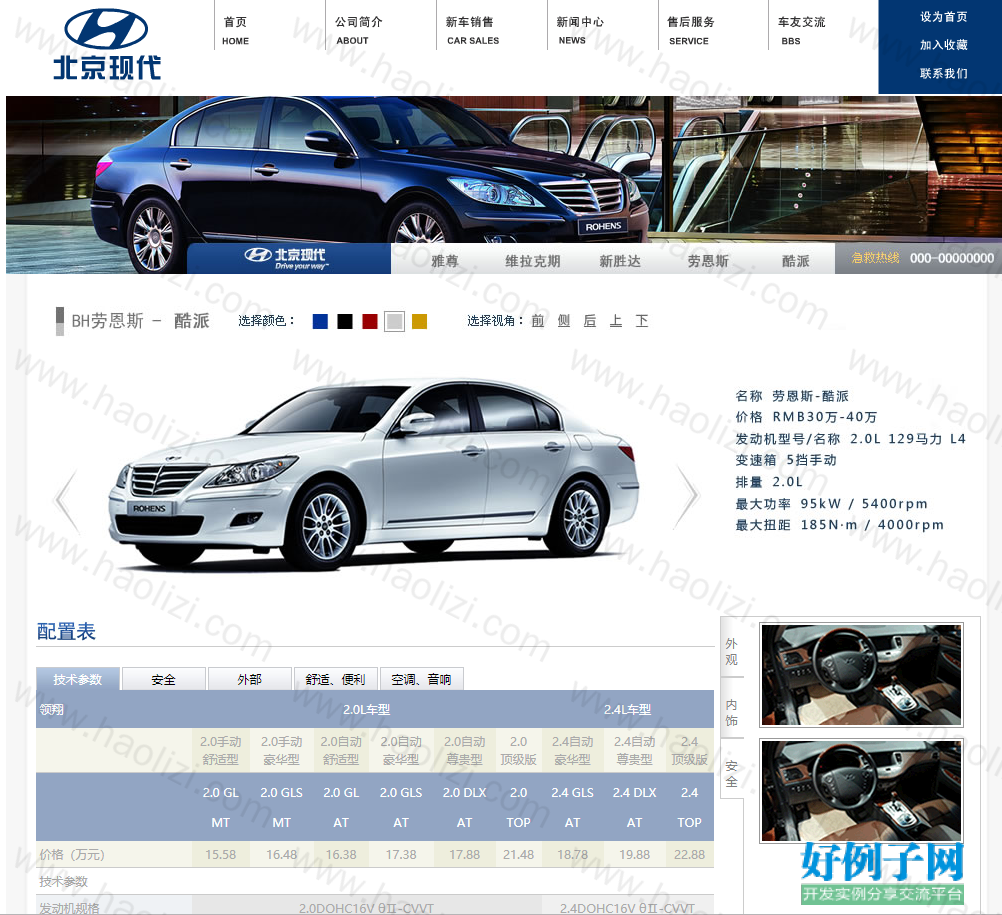This screenshot has width=1002, height=915.
Task: Click the 2.0手动舒适型 column label
Action: pos(220,751)
